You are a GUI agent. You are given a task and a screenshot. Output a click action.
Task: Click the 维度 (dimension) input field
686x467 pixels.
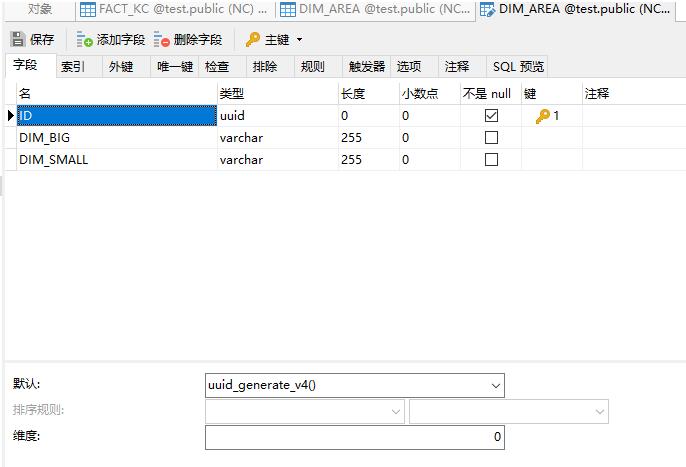tap(354, 437)
